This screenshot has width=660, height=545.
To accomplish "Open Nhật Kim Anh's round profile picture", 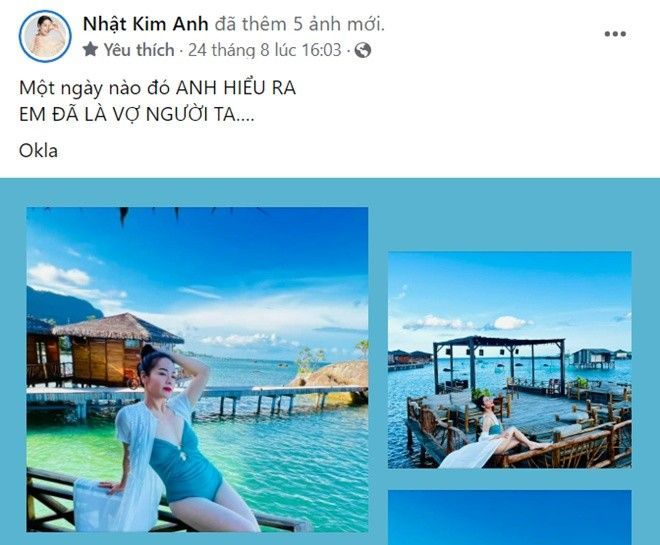I will 45,36.
